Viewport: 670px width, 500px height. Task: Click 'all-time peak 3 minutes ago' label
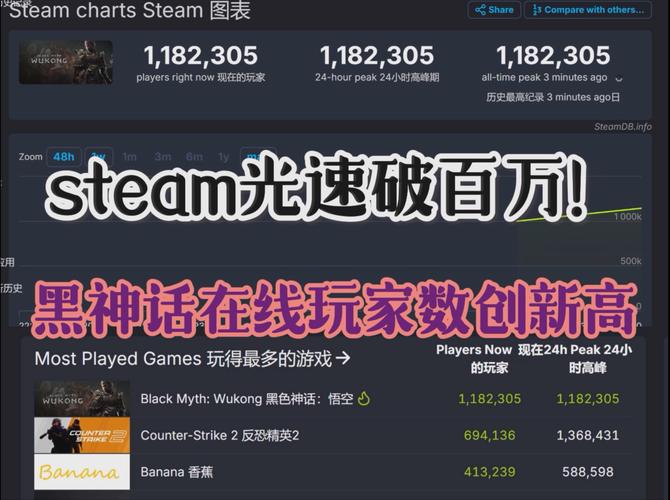(x=544, y=77)
